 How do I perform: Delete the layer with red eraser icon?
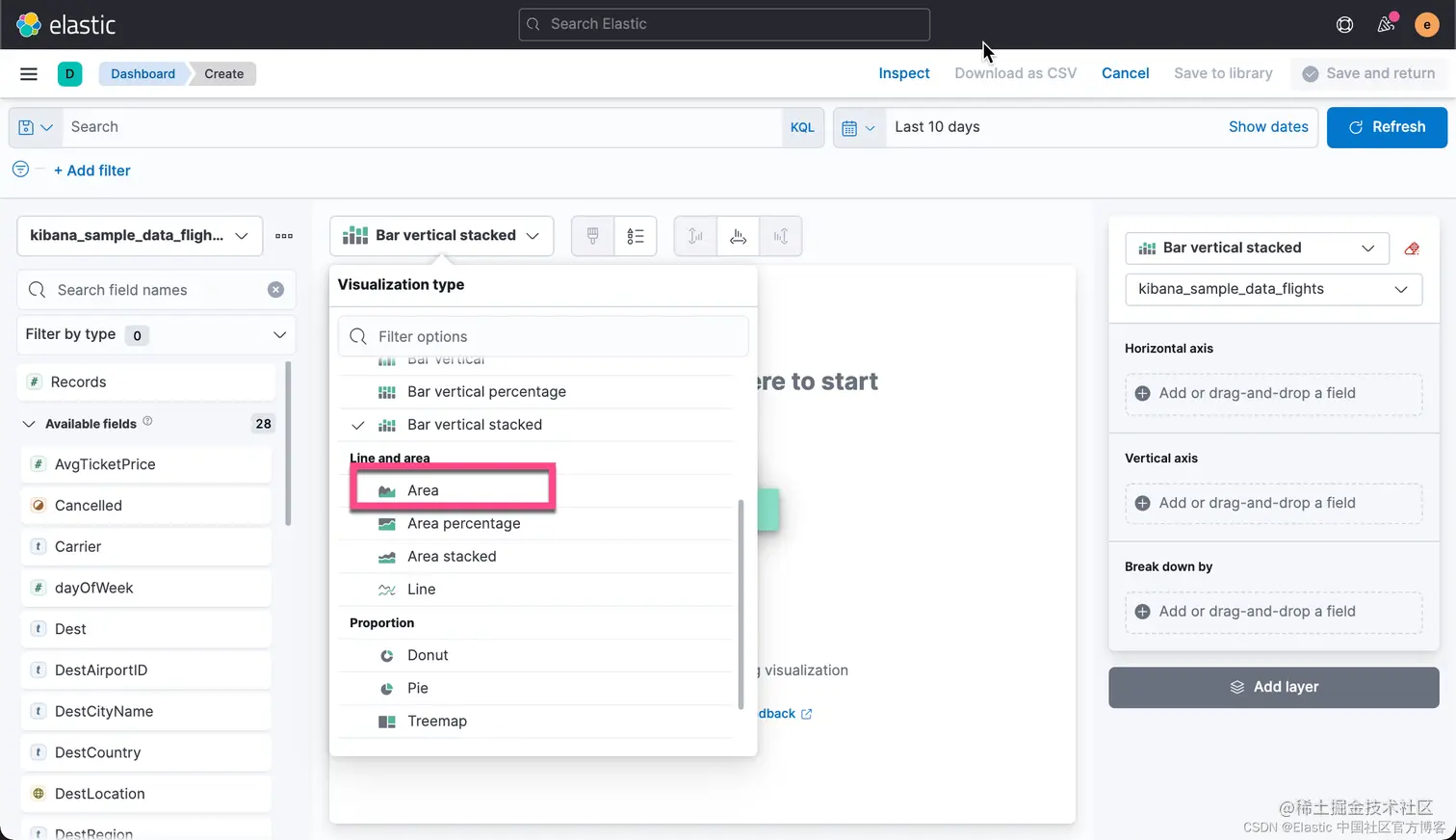(1412, 249)
